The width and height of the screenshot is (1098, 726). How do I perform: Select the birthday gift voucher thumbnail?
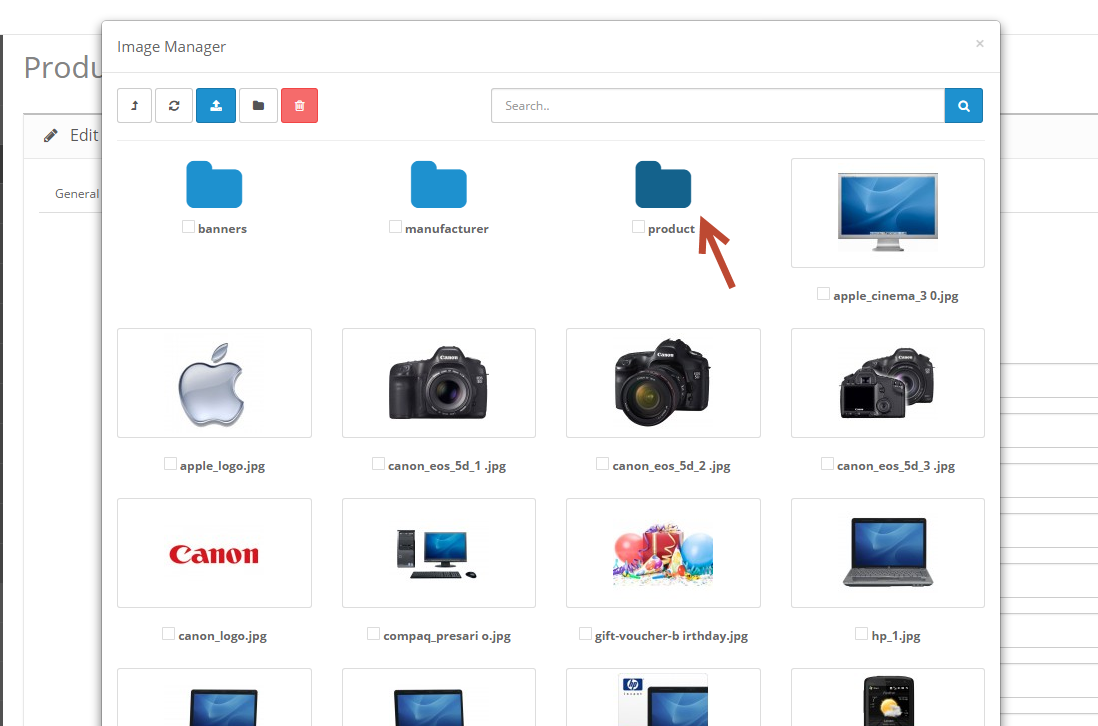(x=663, y=553)
